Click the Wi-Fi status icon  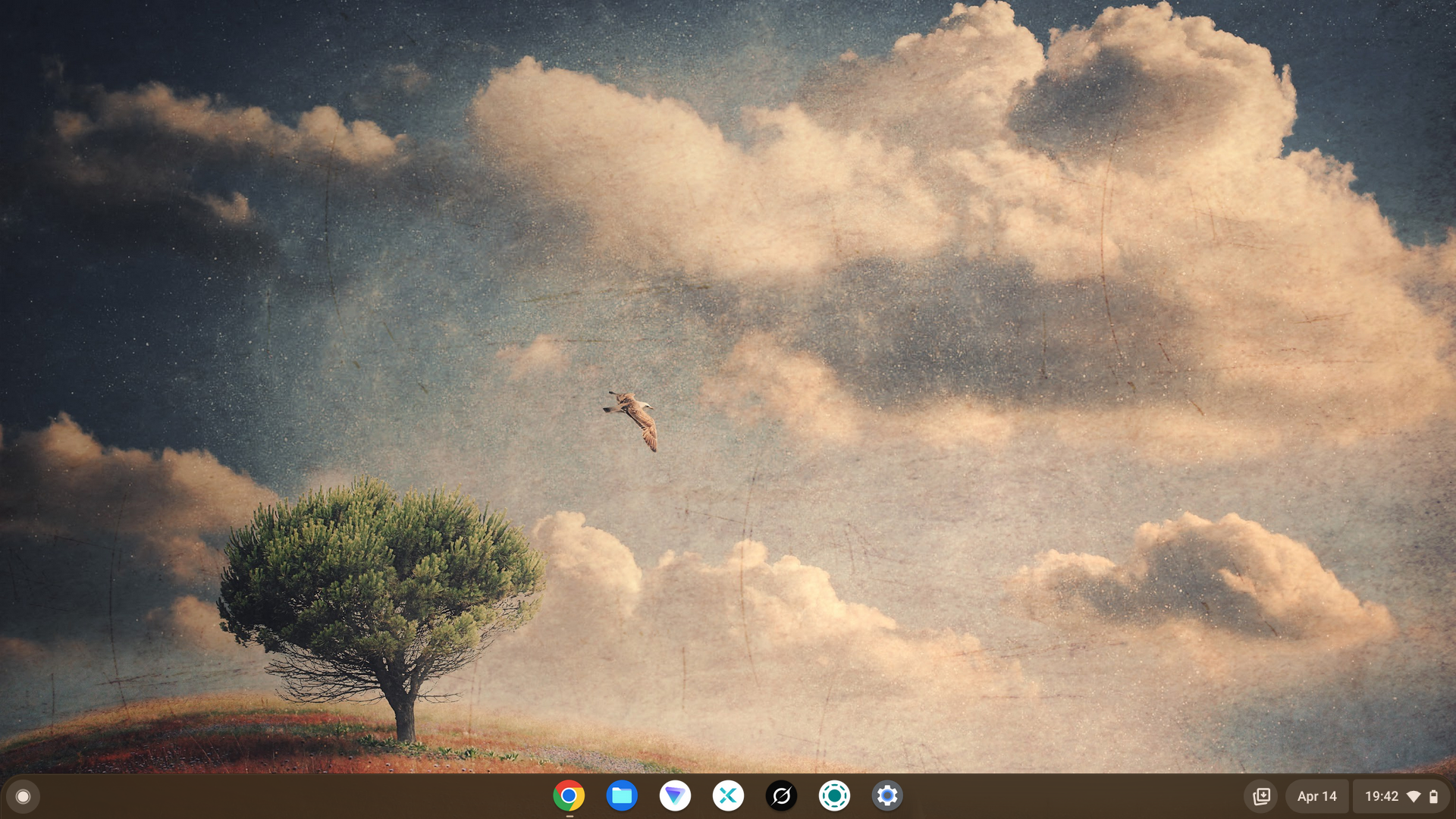click(x=1414, y=796)
